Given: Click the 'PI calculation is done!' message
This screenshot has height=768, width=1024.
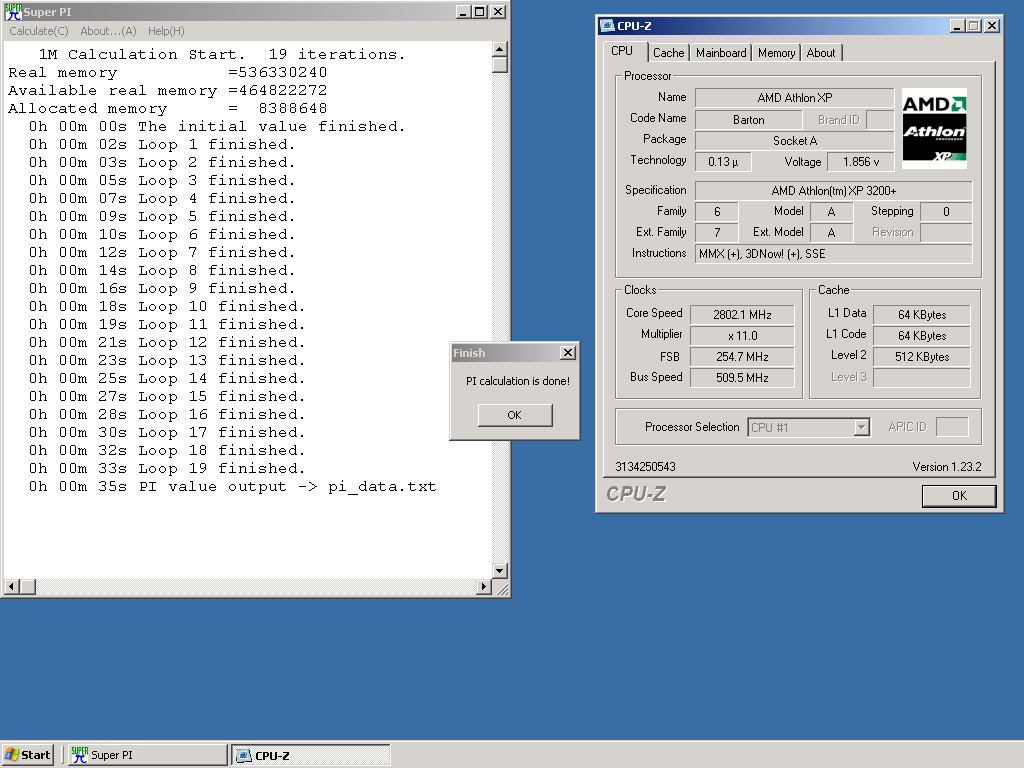Looking at the screenshot, I should [x=517, y=381].
